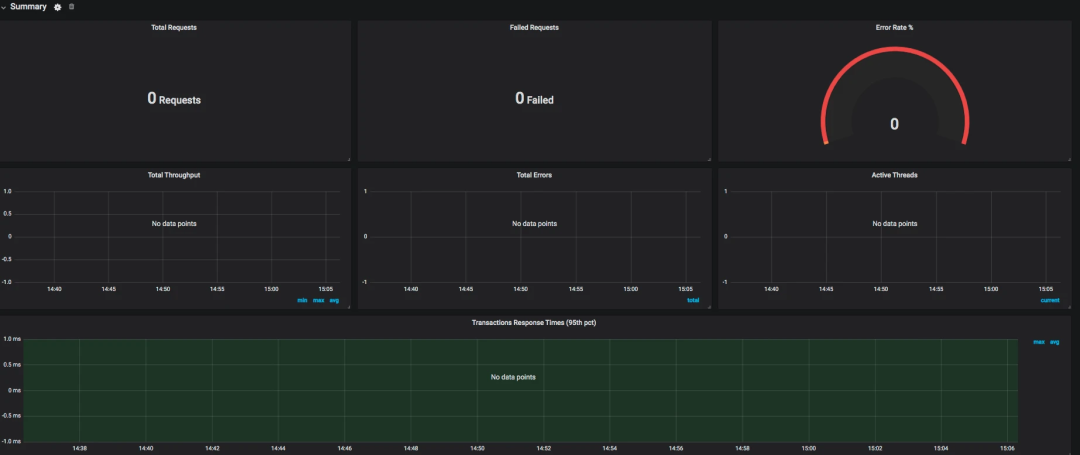The image size is (1080, 455).
Task: Open Transactions Response Times panel title menu
Action: point(534,322)
